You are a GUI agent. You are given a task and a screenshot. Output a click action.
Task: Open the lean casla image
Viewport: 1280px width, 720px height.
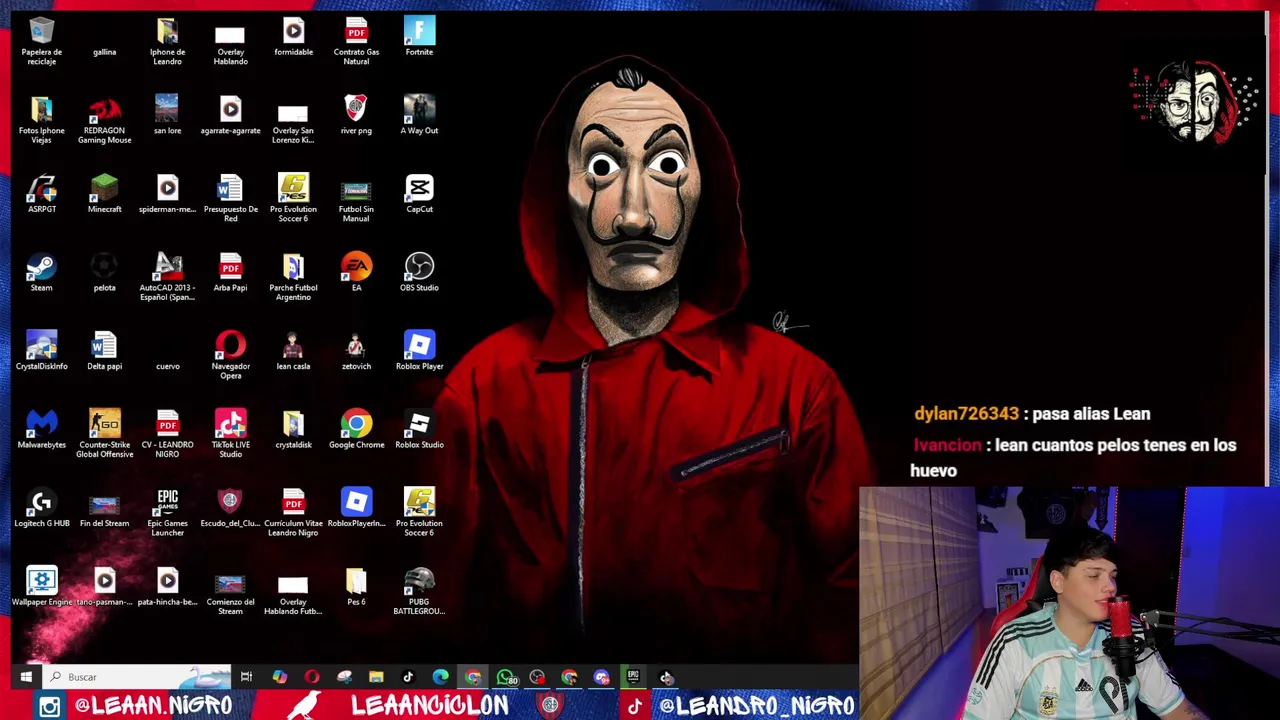coord(293,350)
